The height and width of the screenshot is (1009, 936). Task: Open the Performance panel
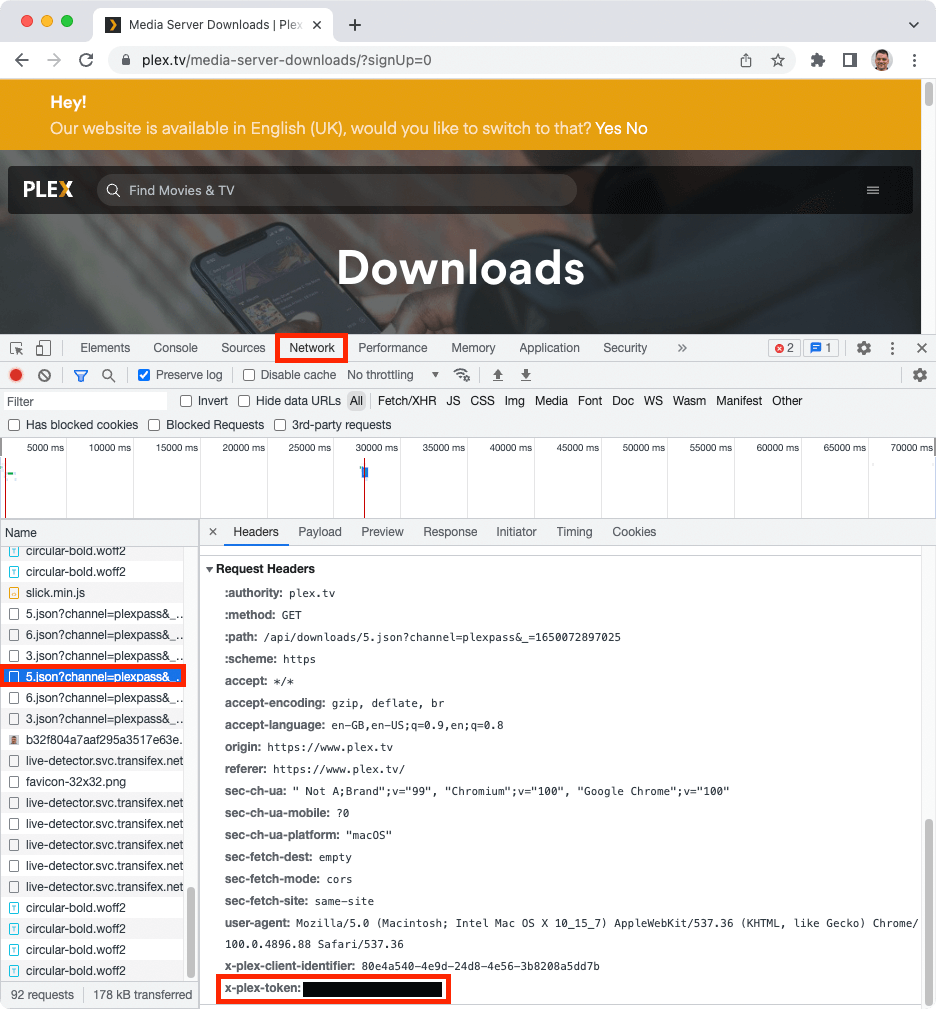pos(393,347)
